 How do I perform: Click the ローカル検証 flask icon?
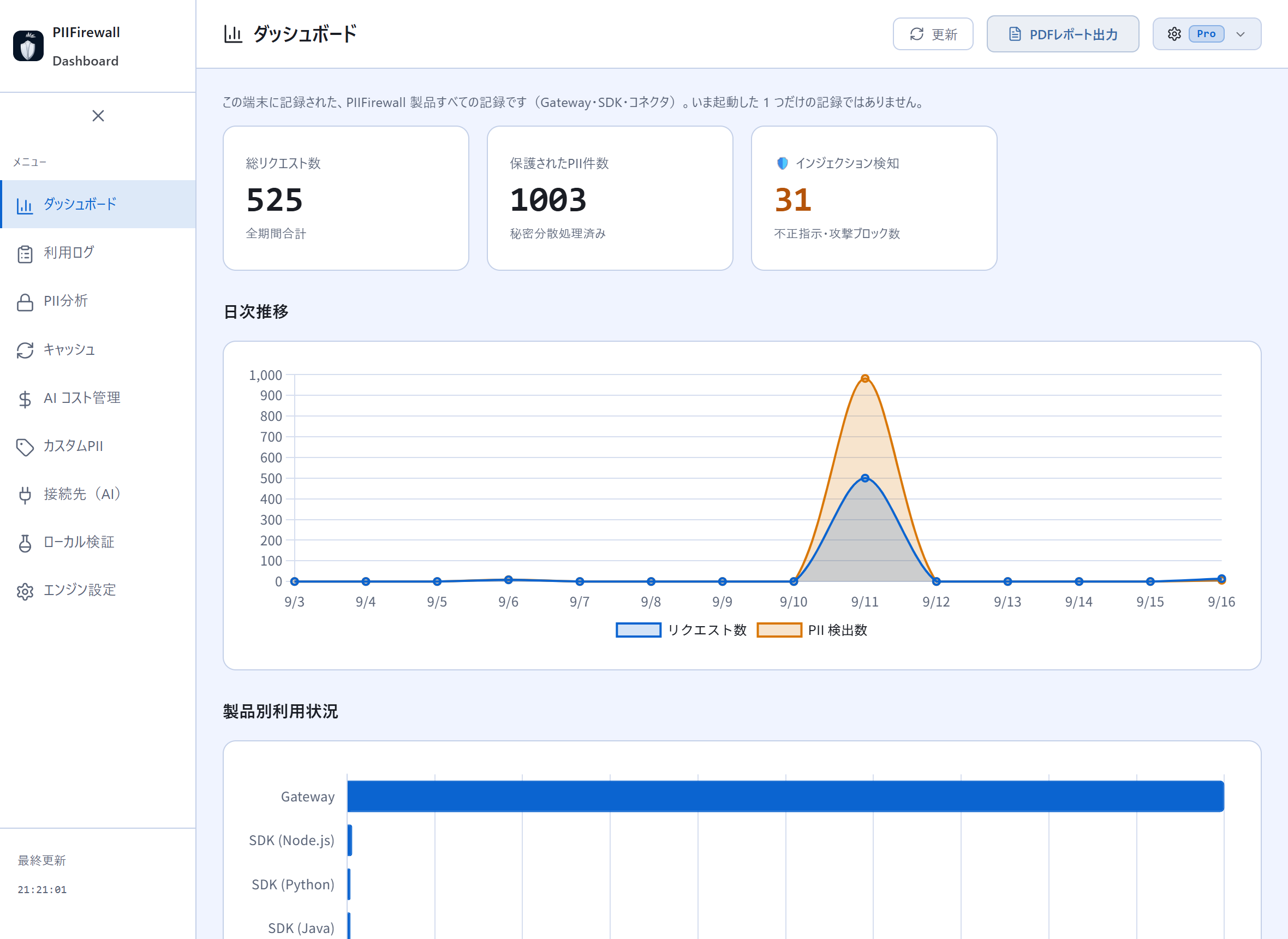point(25,543)
